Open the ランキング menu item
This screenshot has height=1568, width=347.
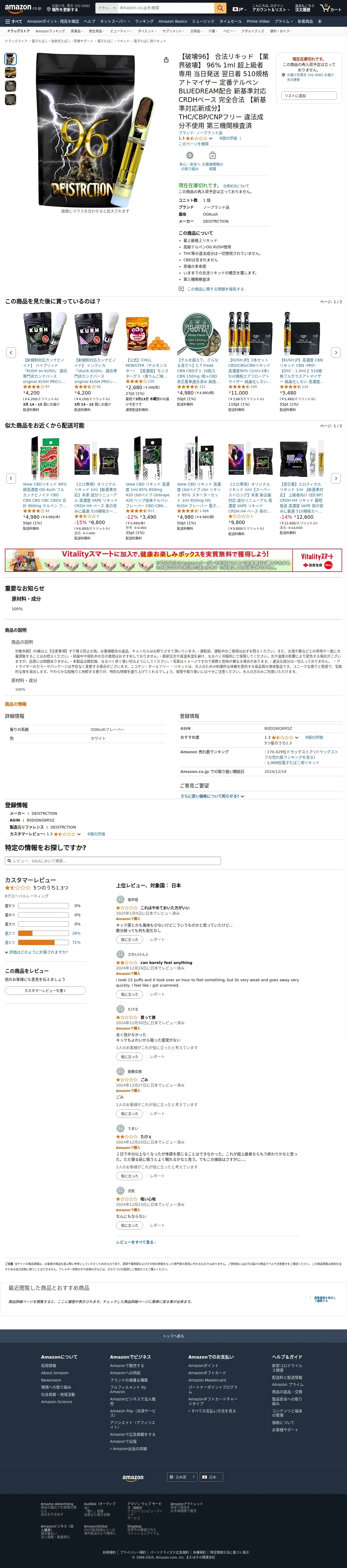144,21
